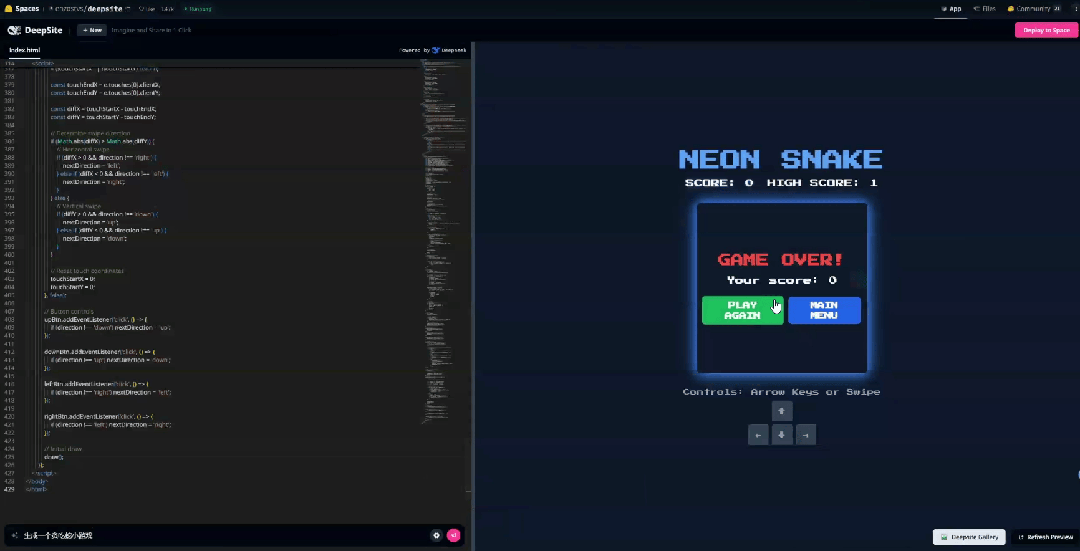Click Deploy to Space button
Image resolution: width=1080 pixels, height=551 pixels.
pyautogui.click(x=1046, y=30)
